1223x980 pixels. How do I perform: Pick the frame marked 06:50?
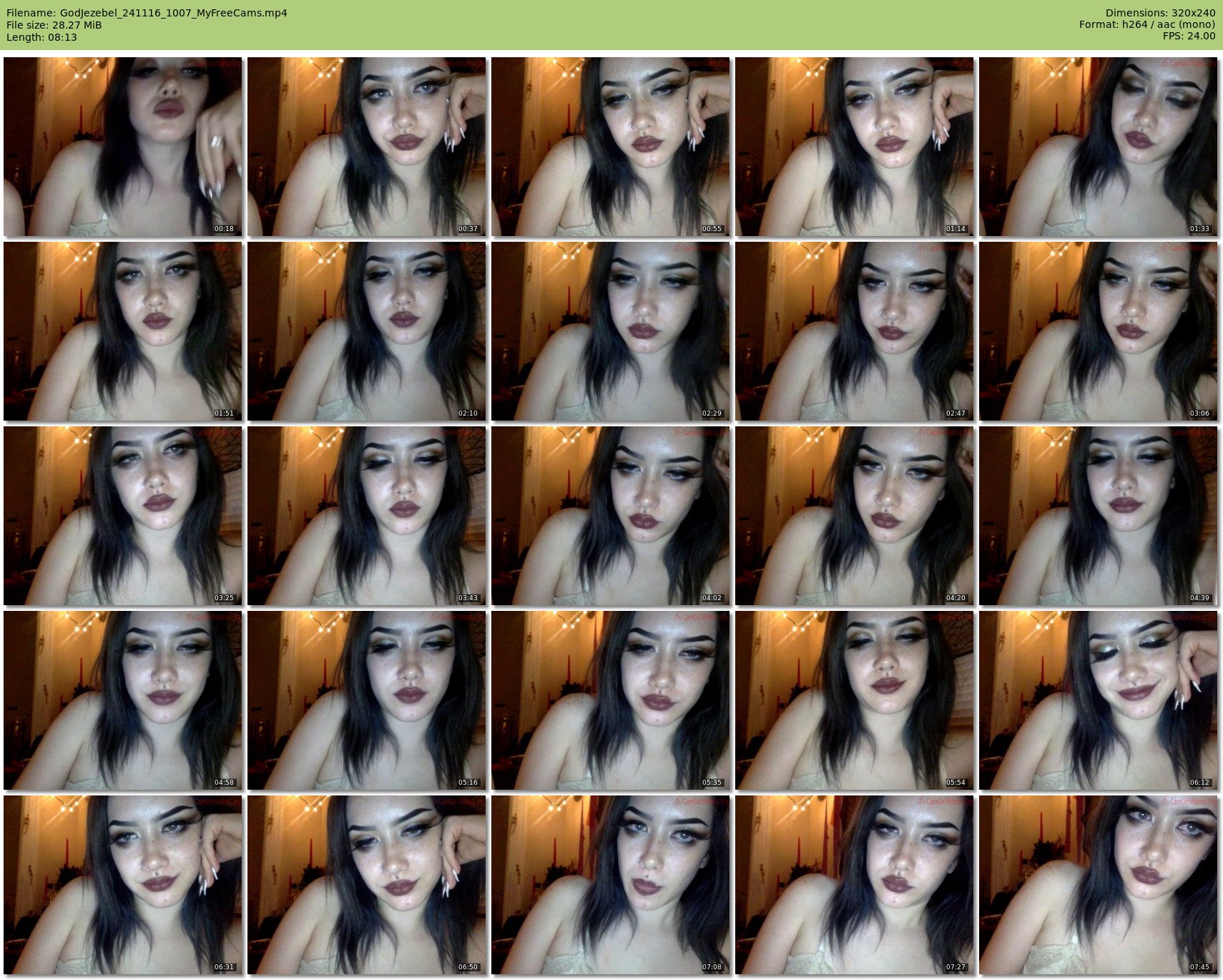[366, 885]
